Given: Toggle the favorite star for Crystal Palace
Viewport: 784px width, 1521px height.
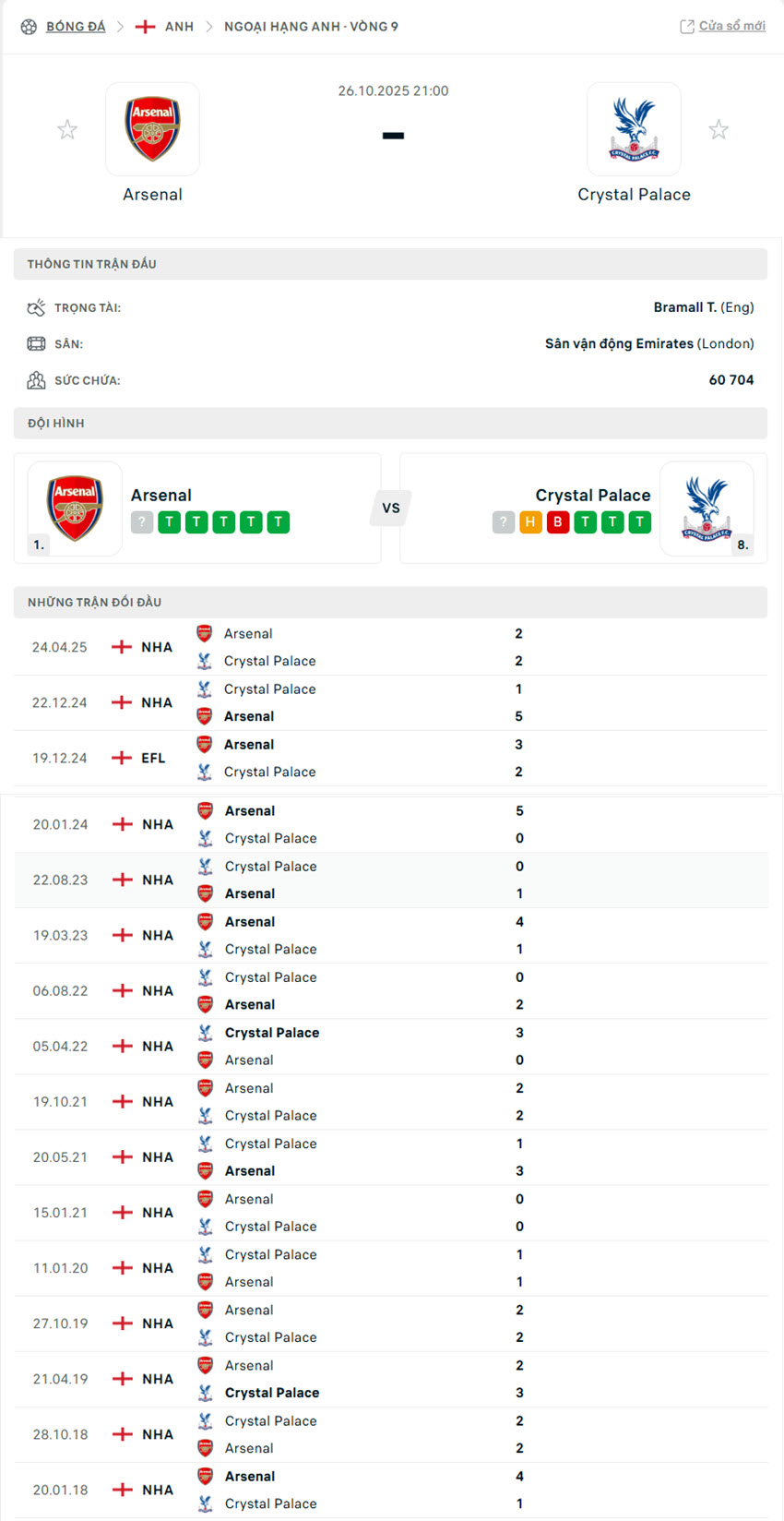Looking at the screenshot, I should tap(719, 129).
